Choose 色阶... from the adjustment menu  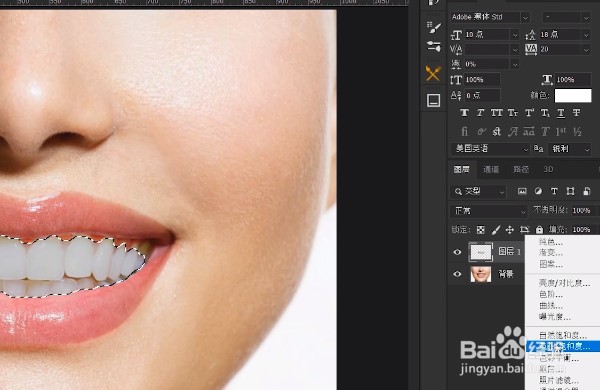tap(551, 294)
